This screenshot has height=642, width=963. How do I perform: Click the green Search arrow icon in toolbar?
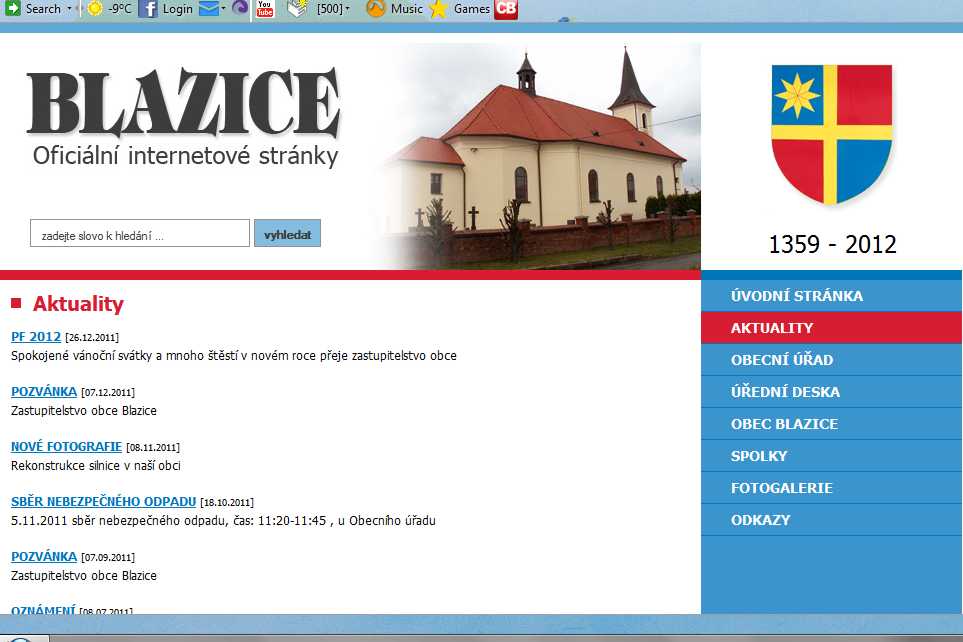(x=12, y=8)
